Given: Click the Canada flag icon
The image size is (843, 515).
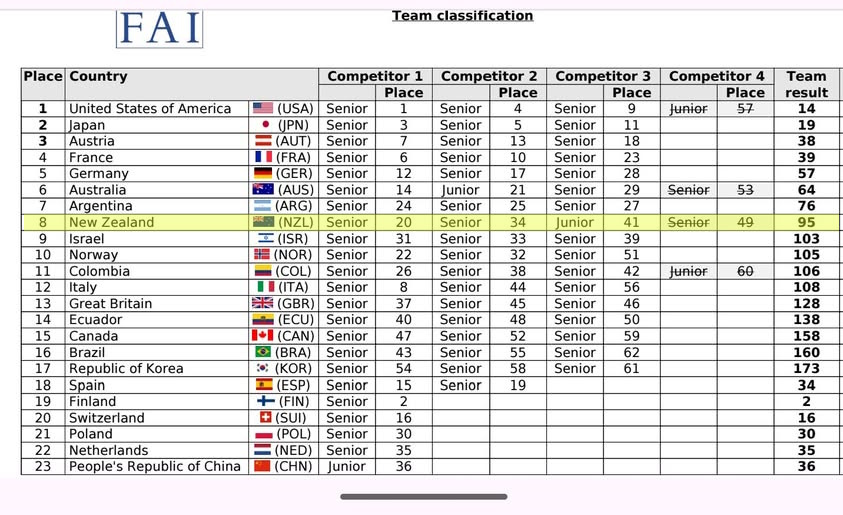Looking at the screenshot, I should click(263, 336).
